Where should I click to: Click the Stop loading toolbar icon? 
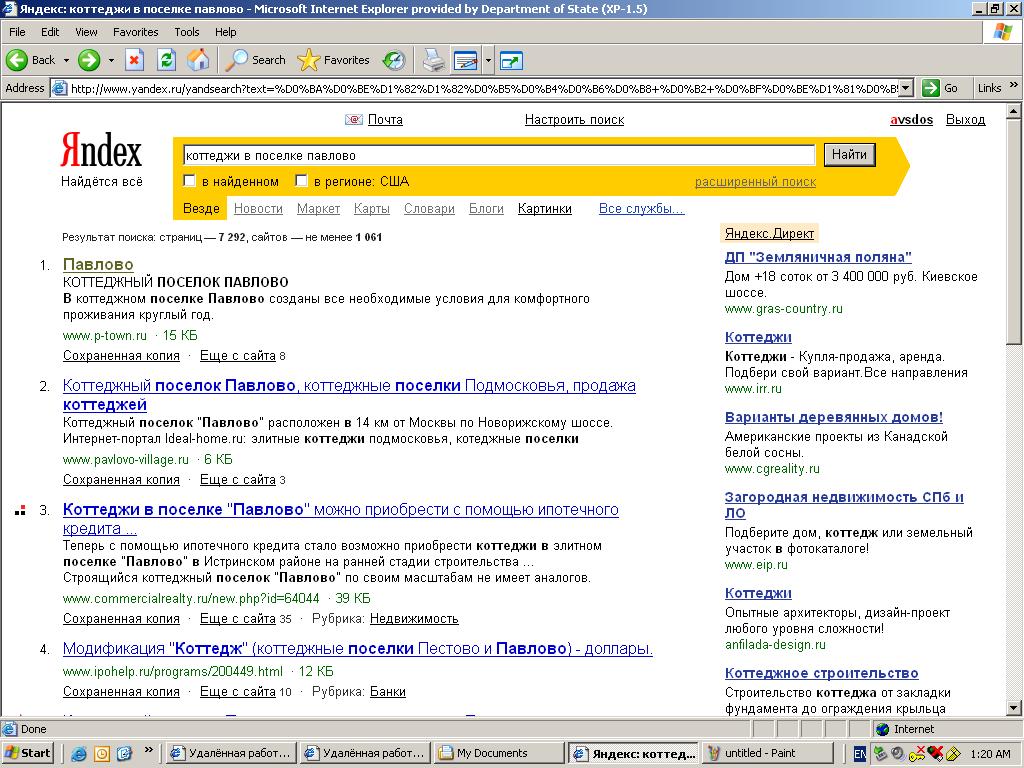tap(134, 60)
